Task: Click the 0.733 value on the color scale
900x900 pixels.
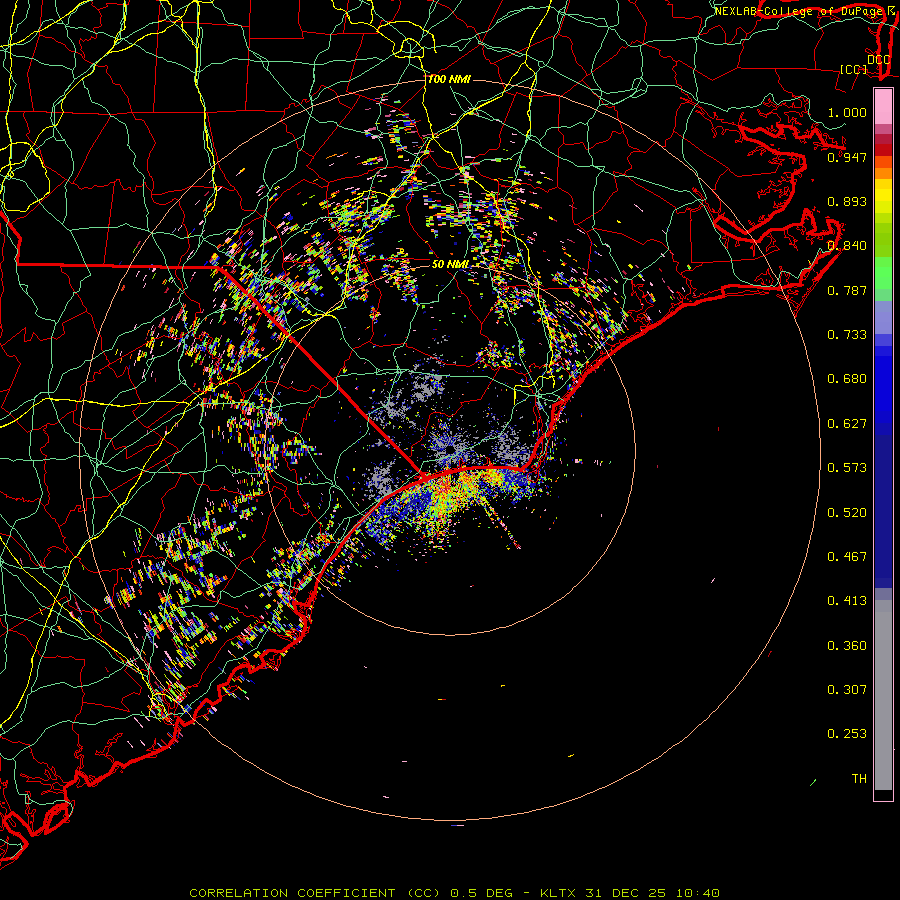Action: [x=847, y=335]
